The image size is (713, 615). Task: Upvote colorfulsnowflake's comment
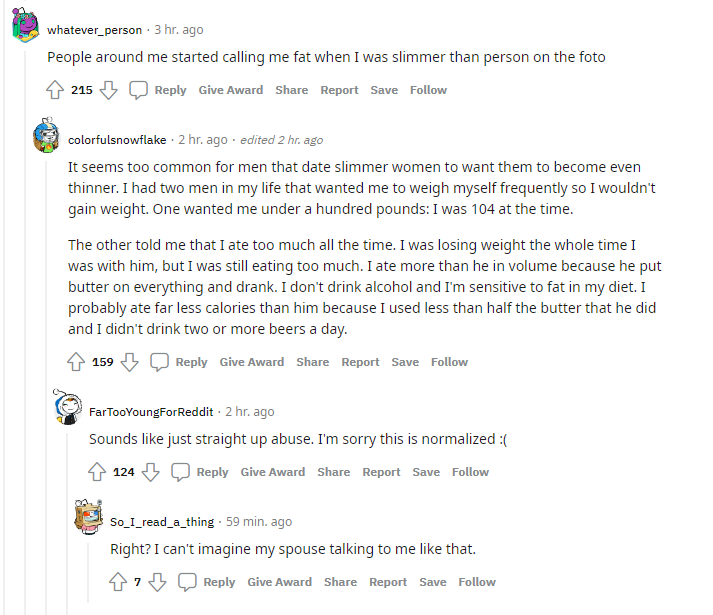[76, 362]
